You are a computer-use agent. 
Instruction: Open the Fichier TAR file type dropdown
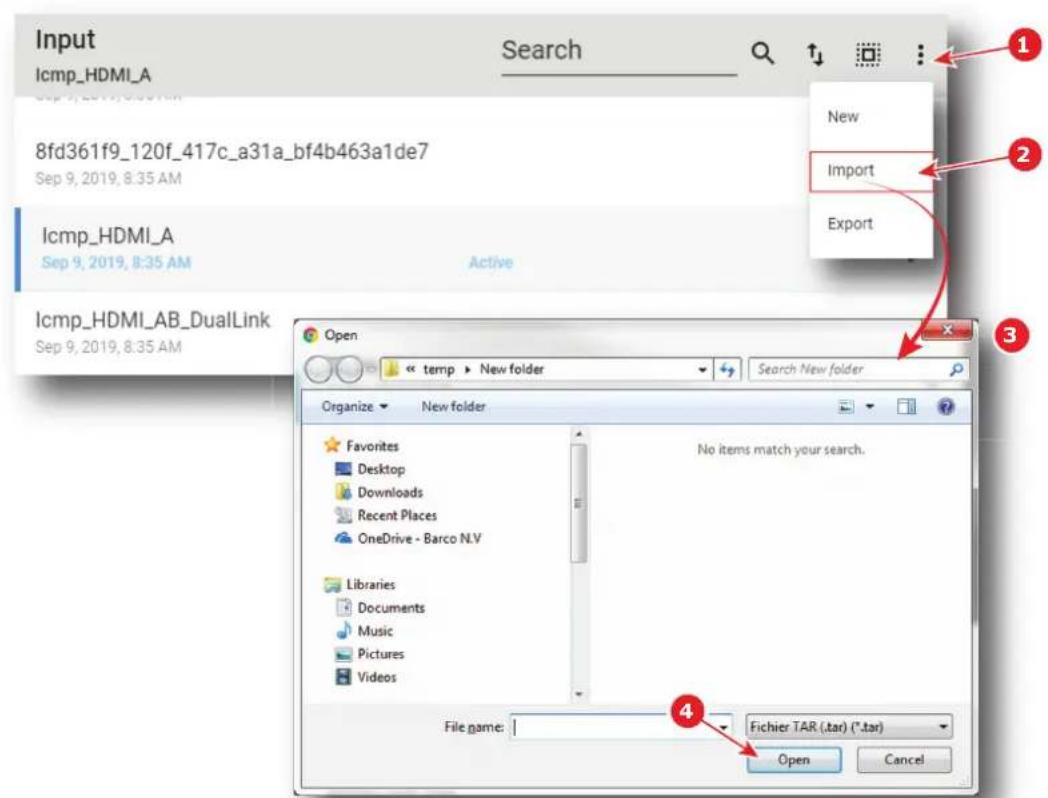(849, 726)
